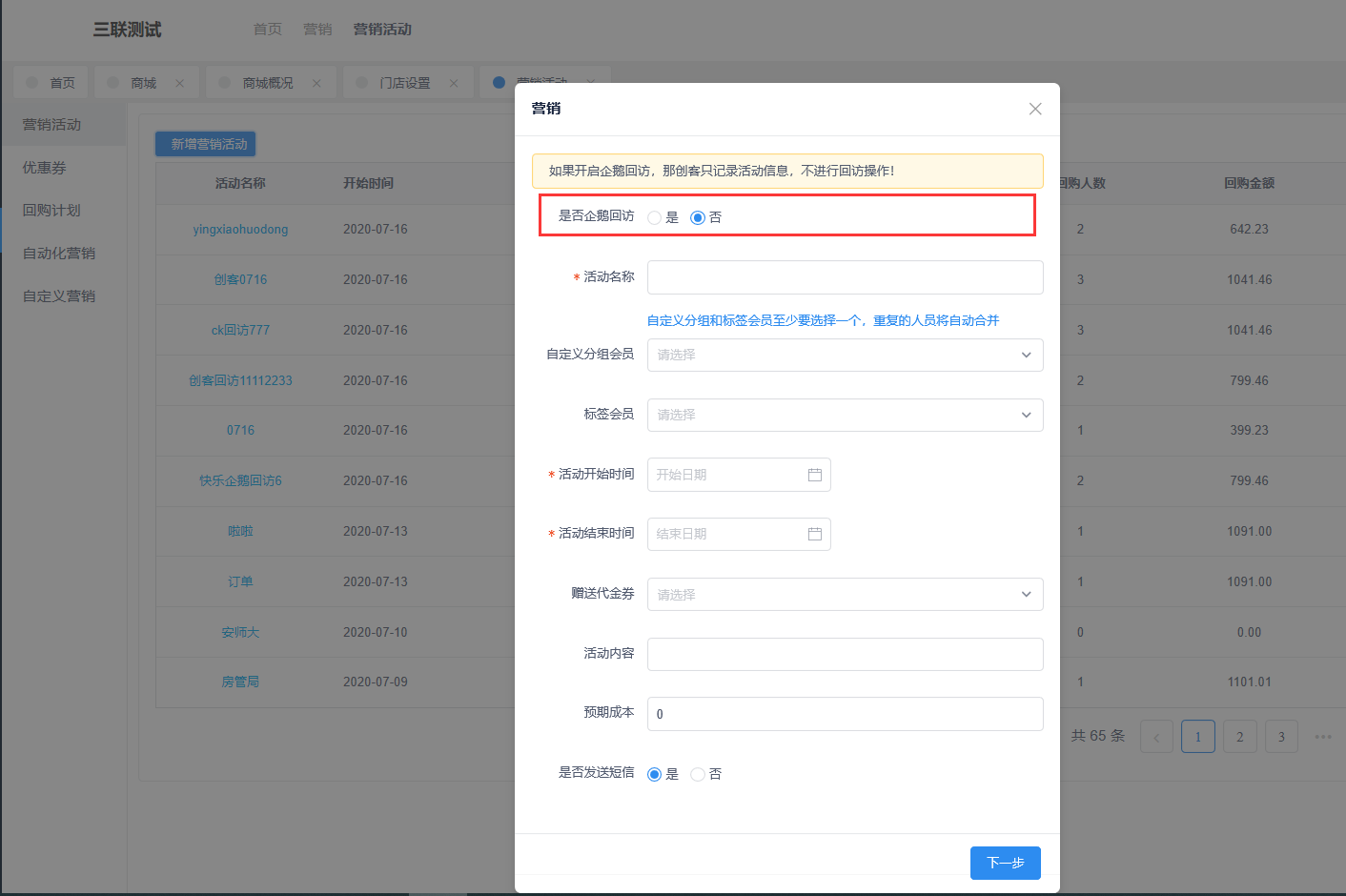This screenshot has width=1346, height=896.
Task: Focus the 预期成本 input field
Action: (x=846, y=714)
